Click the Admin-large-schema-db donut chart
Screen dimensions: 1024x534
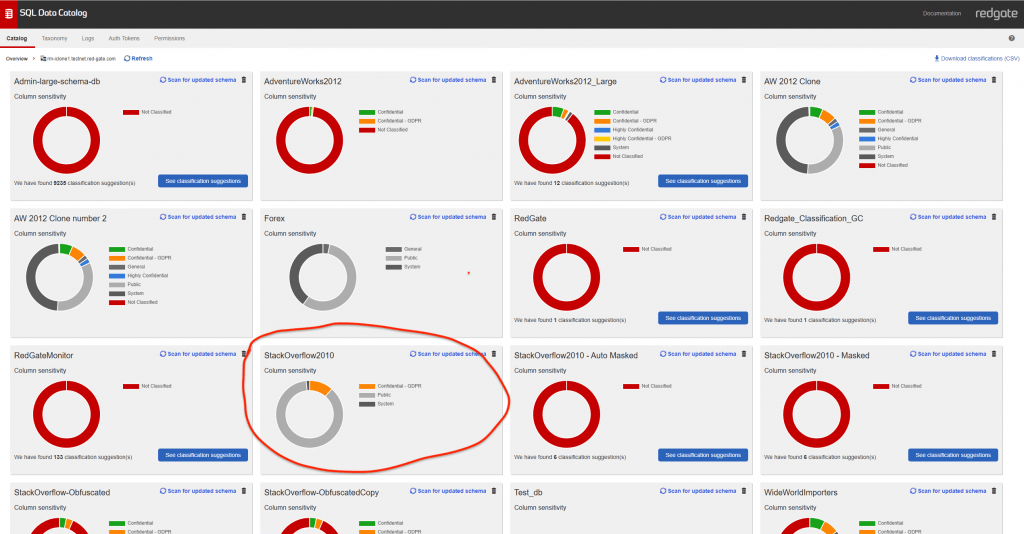click(67, 140)
